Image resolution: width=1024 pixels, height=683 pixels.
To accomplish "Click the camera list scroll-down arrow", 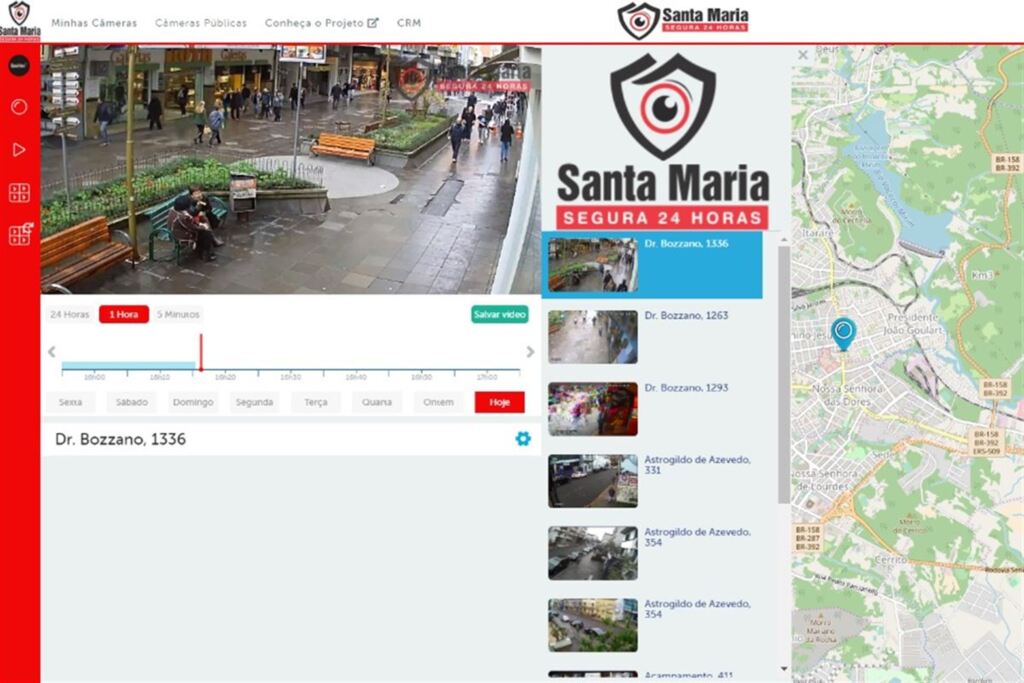I will [x=784, y=669].
